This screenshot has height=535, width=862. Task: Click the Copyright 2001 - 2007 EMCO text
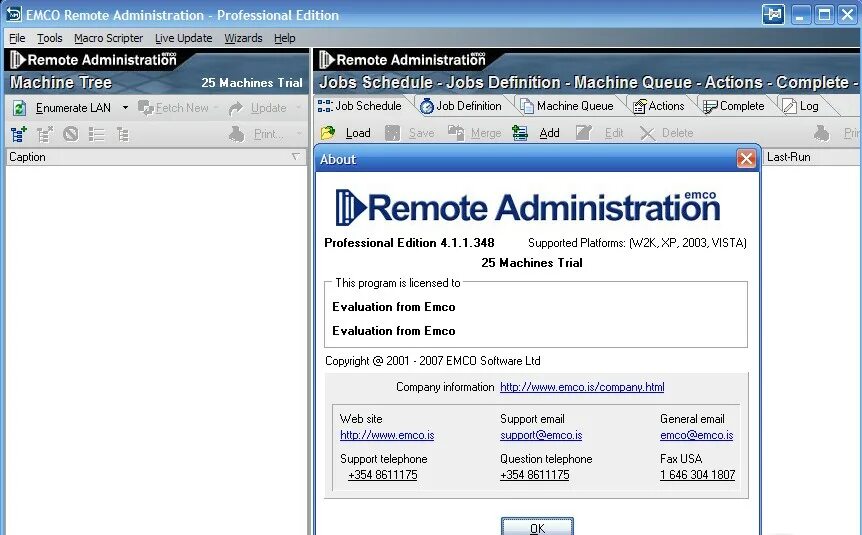[433, 361]
